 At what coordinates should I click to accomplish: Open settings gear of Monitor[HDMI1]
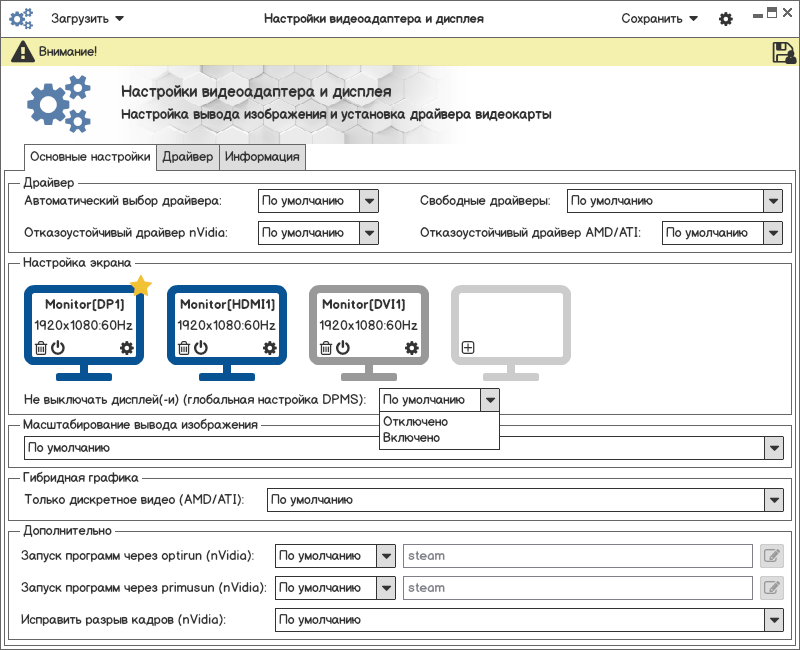click(269, 348)
